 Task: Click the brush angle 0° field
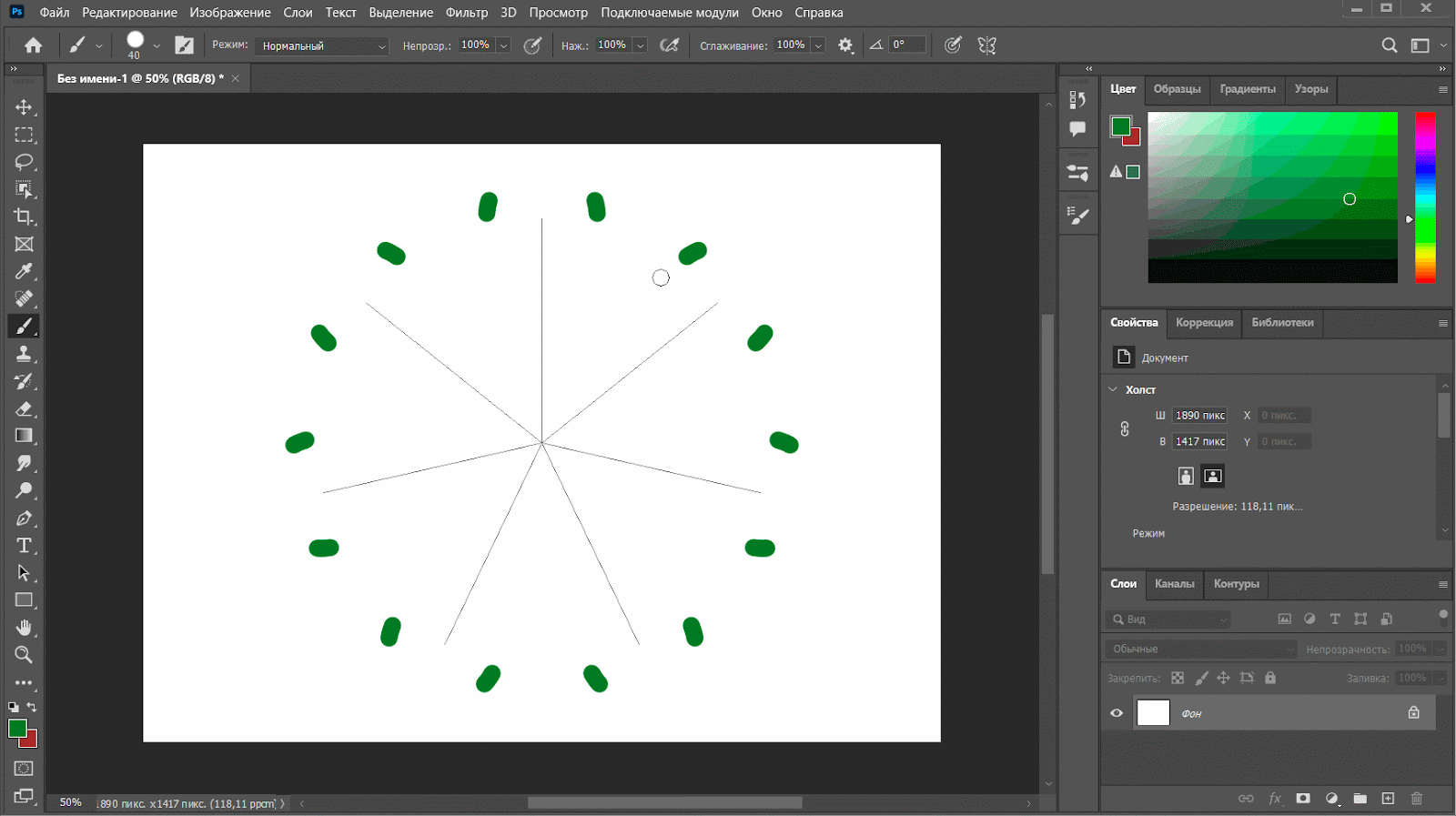pos(906,45)
